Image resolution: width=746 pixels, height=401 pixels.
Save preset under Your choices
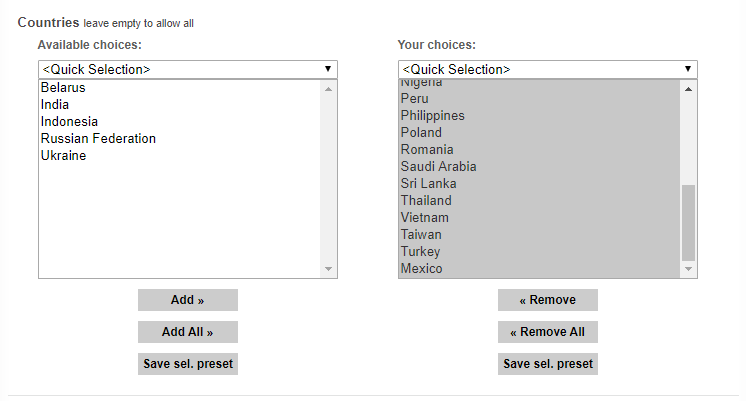[x=547, y=364]
